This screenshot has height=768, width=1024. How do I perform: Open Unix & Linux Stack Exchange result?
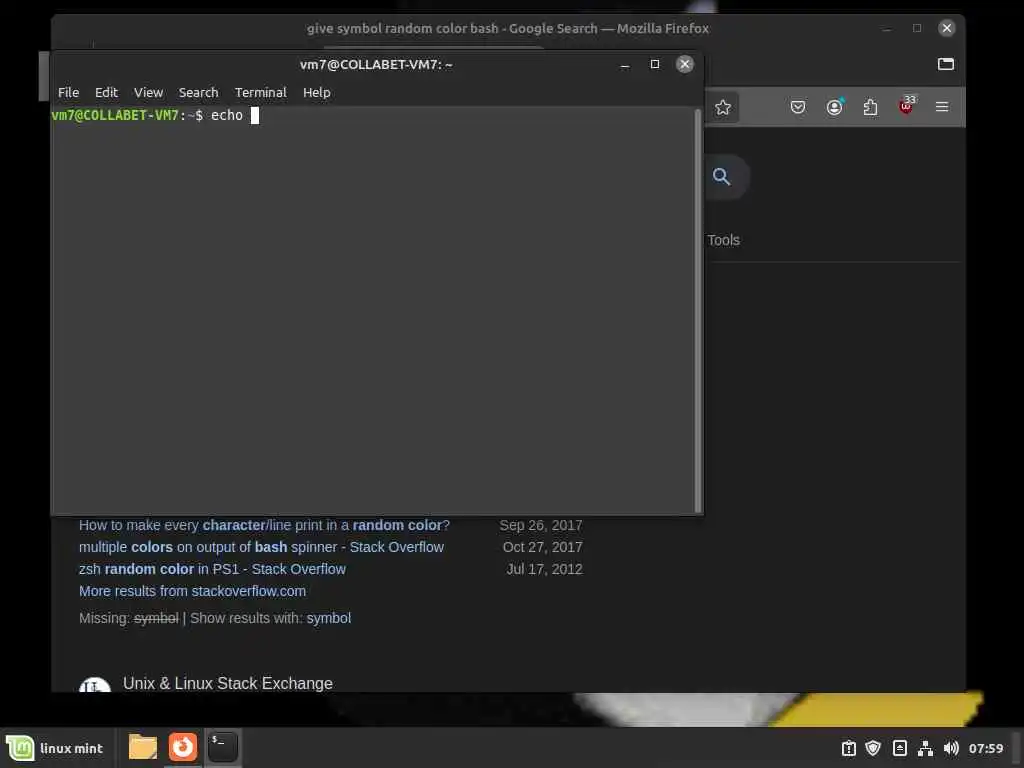click(x=227, y=683)
